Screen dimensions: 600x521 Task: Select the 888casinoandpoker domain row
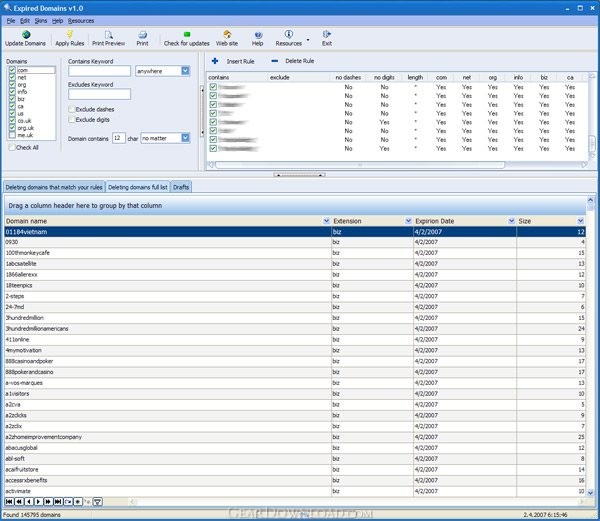pos(295,361)
